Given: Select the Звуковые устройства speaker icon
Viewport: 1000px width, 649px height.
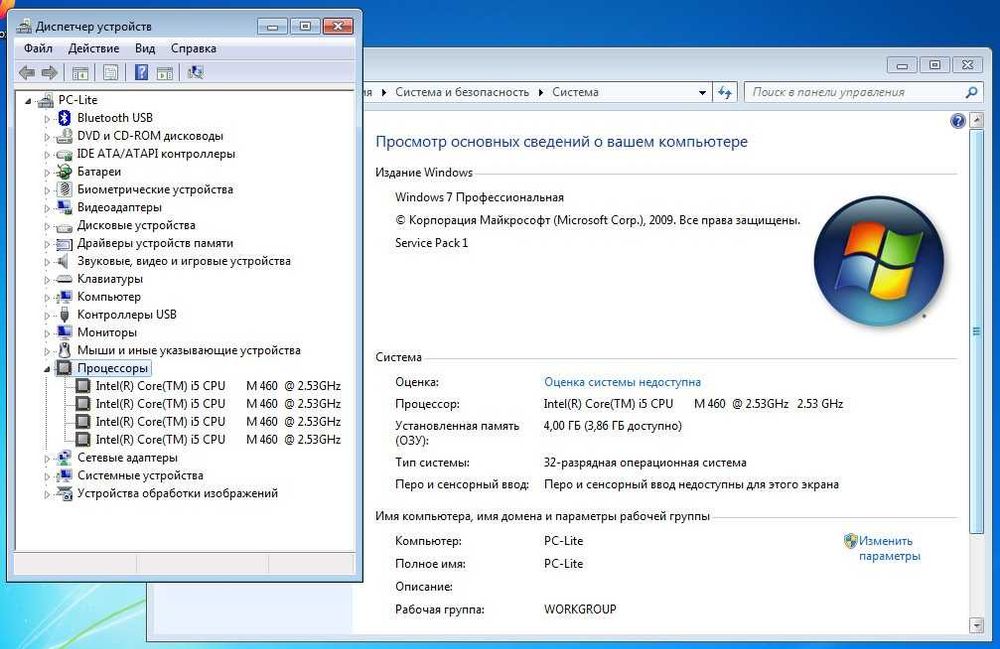Looking at the screenshot, I should (x=63, y=261).
